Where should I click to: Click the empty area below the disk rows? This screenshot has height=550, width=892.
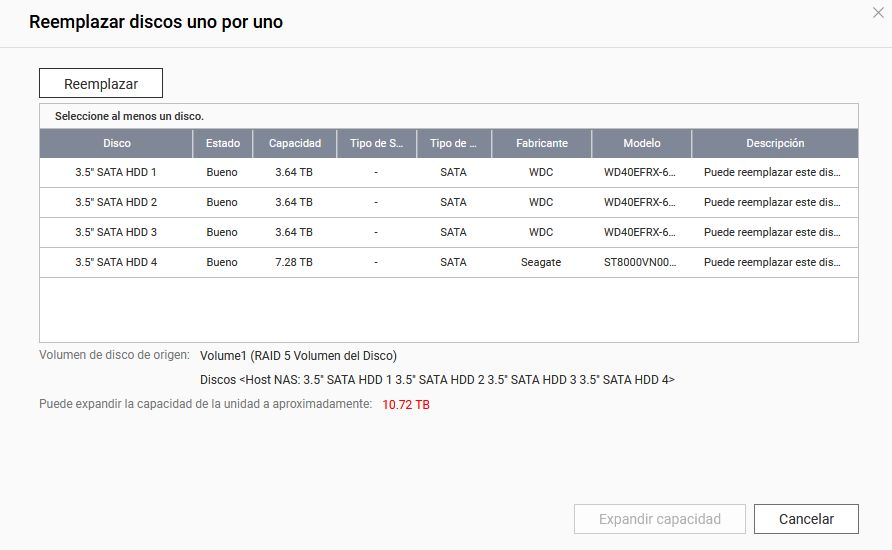[448, 310]
